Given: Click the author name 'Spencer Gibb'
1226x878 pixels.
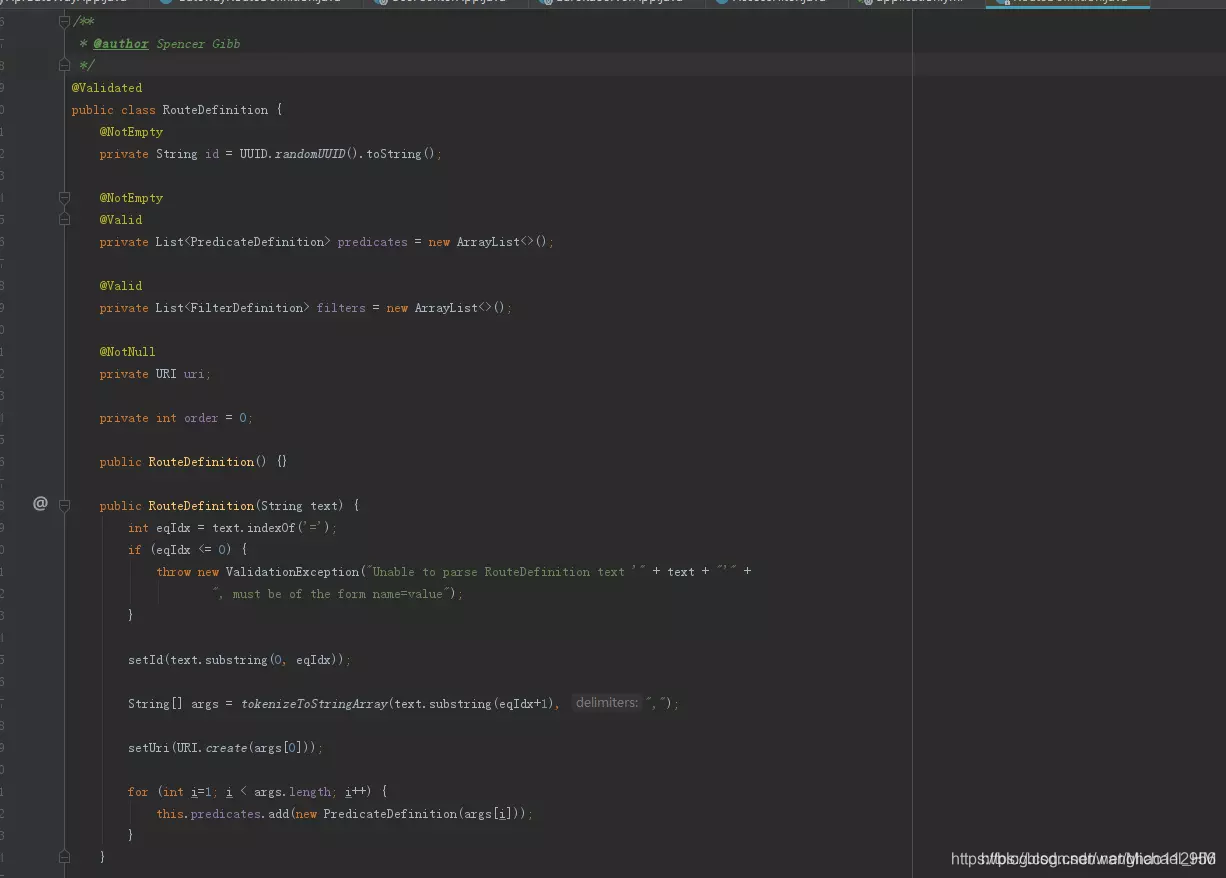Looking at the screenshot, I should pyautogui.click(x=198, y=44).
